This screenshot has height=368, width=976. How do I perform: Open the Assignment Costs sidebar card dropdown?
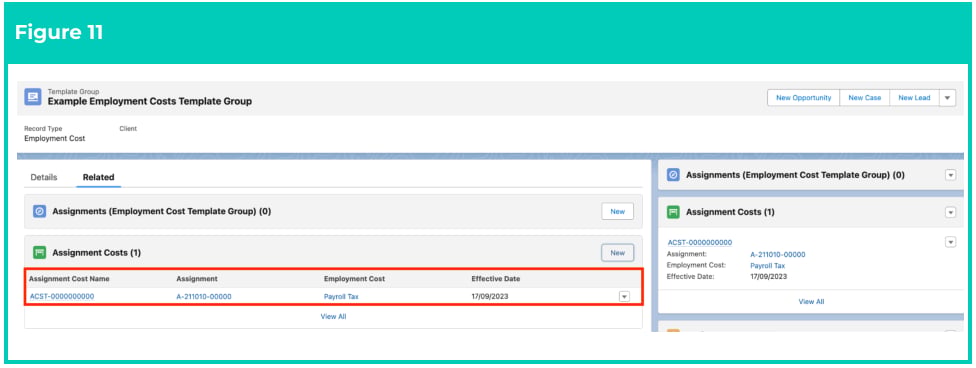(950, 212)
